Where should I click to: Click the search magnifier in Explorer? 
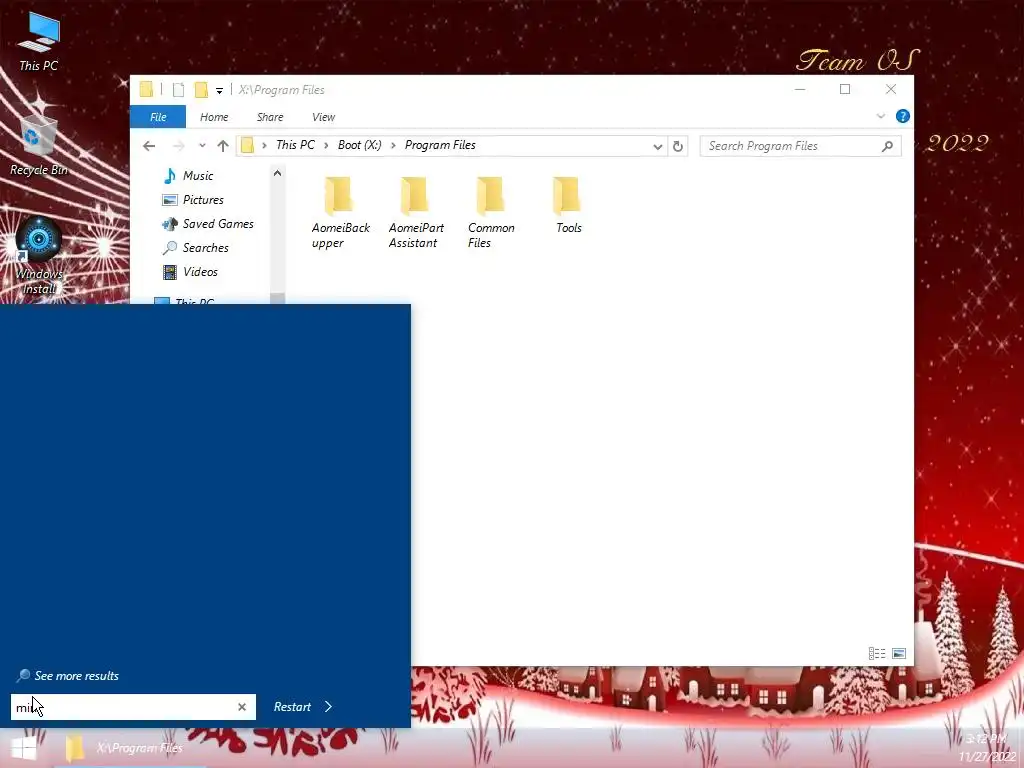point(887,146)
